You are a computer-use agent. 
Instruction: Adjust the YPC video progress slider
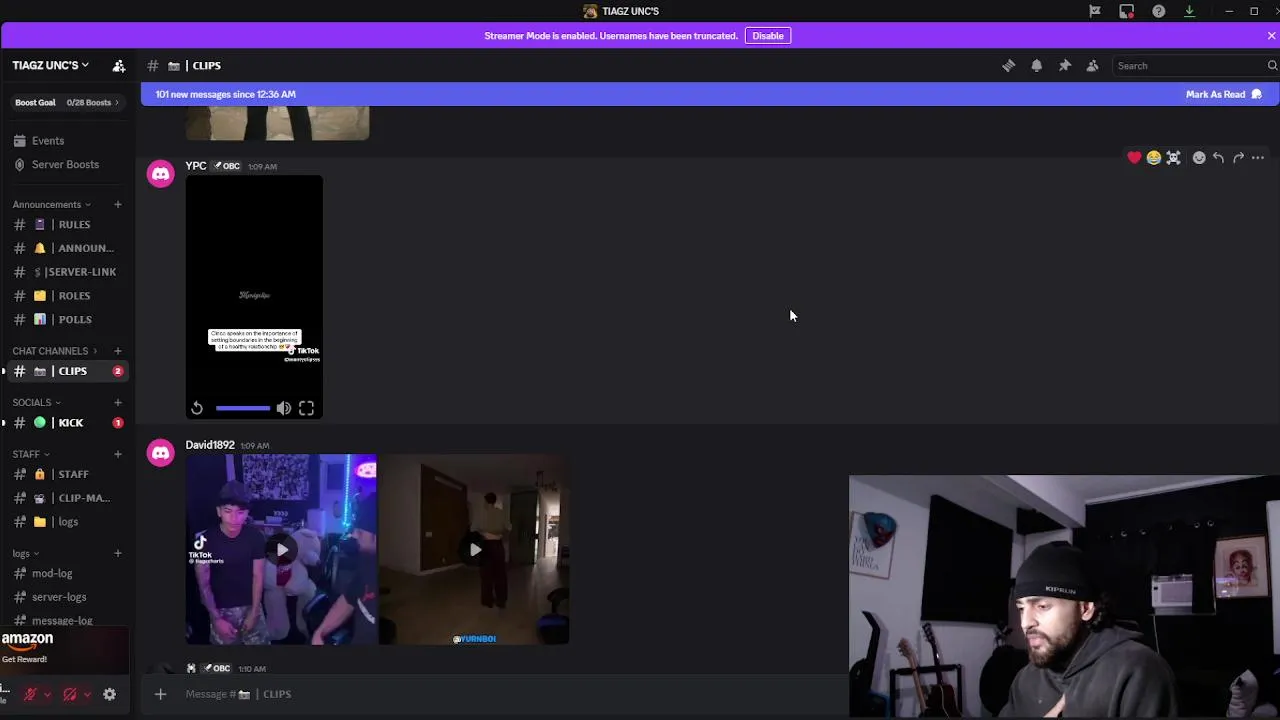click(242, 408)
